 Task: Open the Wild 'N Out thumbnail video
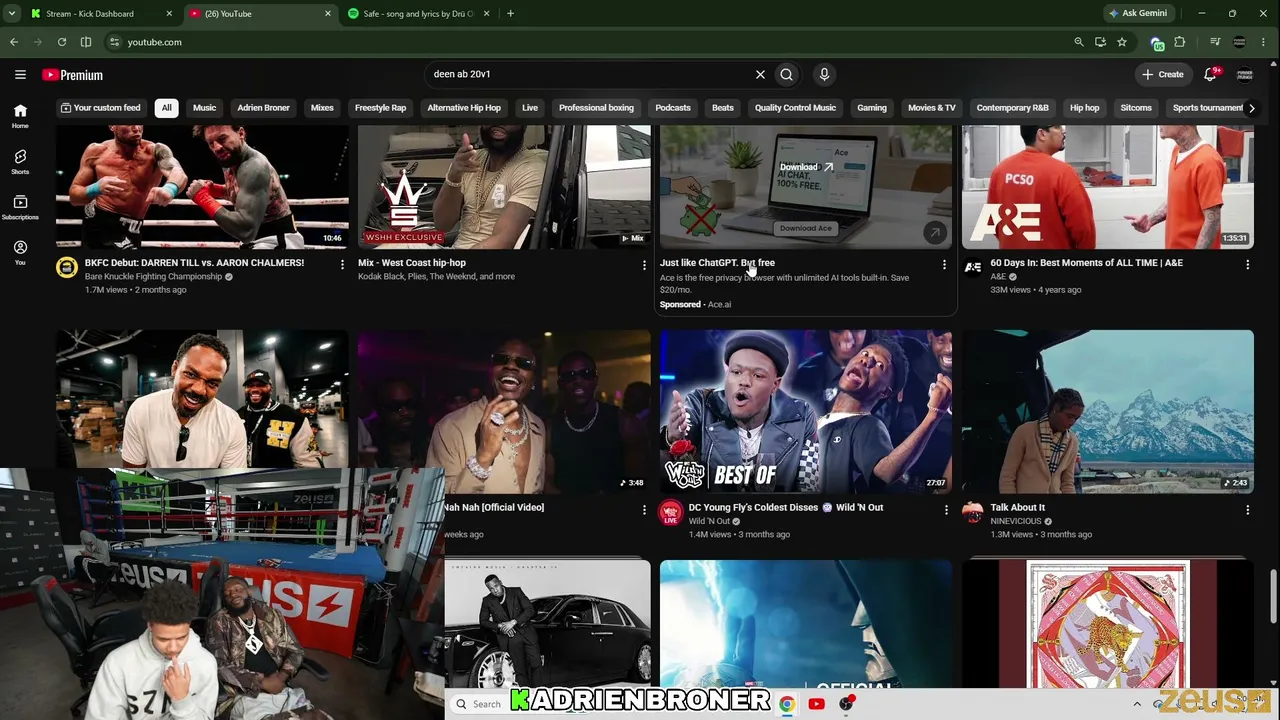(x=806, y=411)
